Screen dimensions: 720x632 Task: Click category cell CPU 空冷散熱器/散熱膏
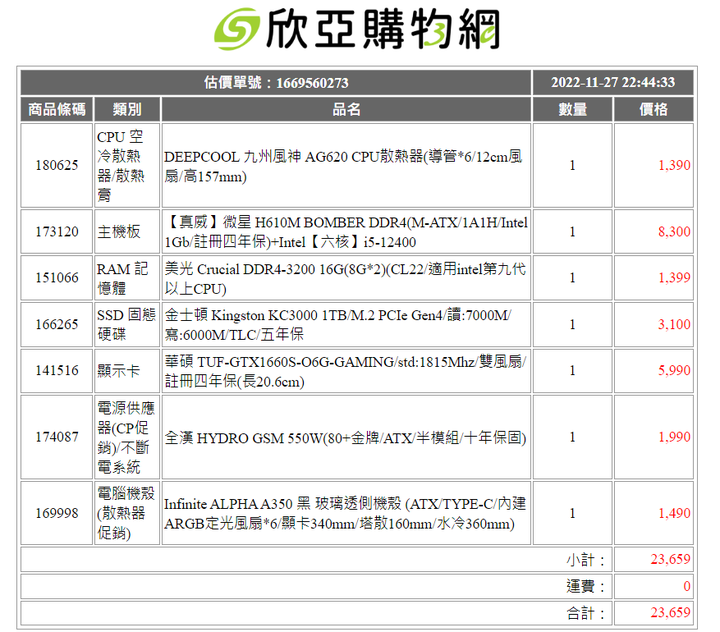coord(127,165)
